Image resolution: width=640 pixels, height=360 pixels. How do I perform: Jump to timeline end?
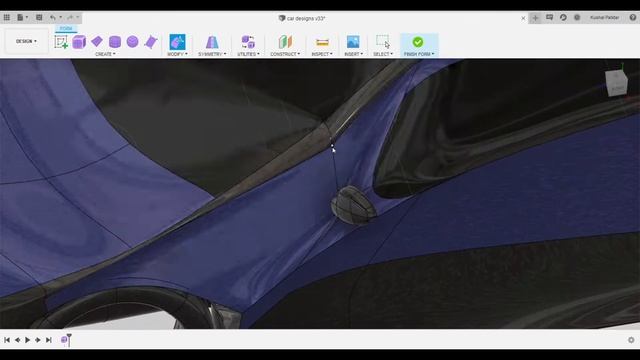(49, 340)
